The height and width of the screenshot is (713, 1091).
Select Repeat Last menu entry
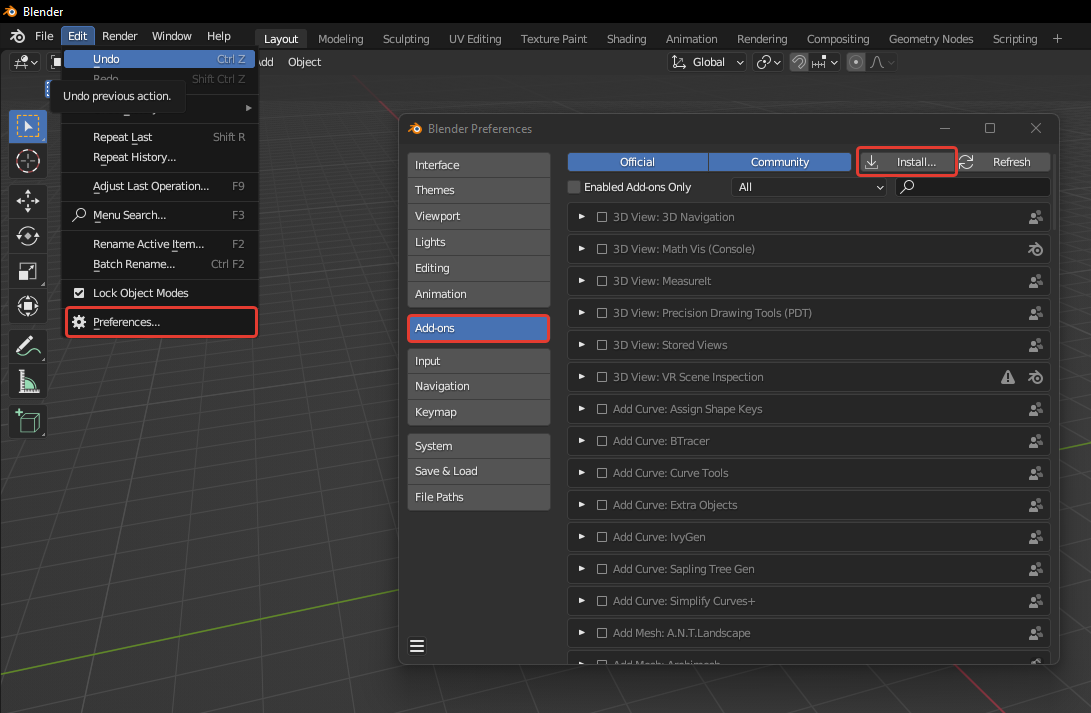(x=159, y=137)
